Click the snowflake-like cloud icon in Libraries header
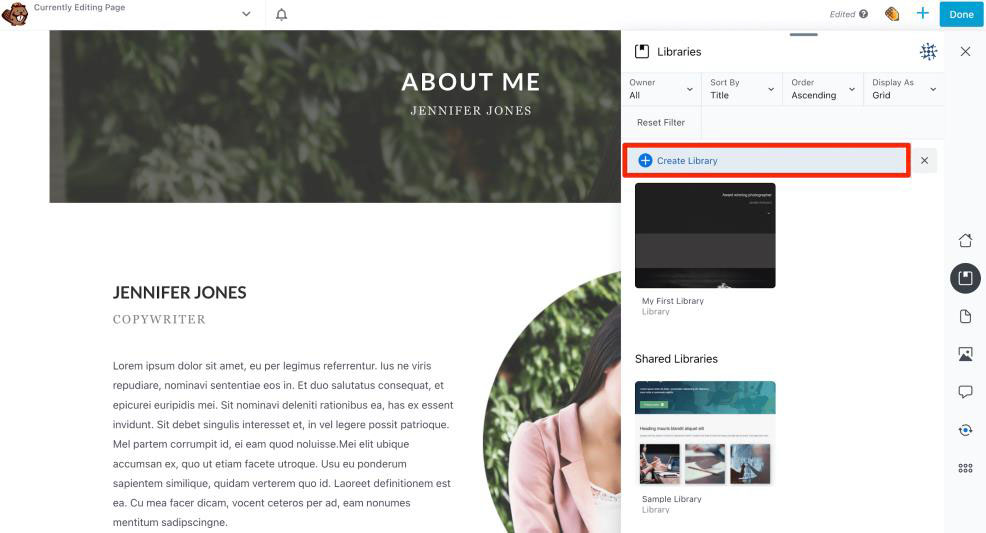This screenshot has width=986, height=533. 928,52
